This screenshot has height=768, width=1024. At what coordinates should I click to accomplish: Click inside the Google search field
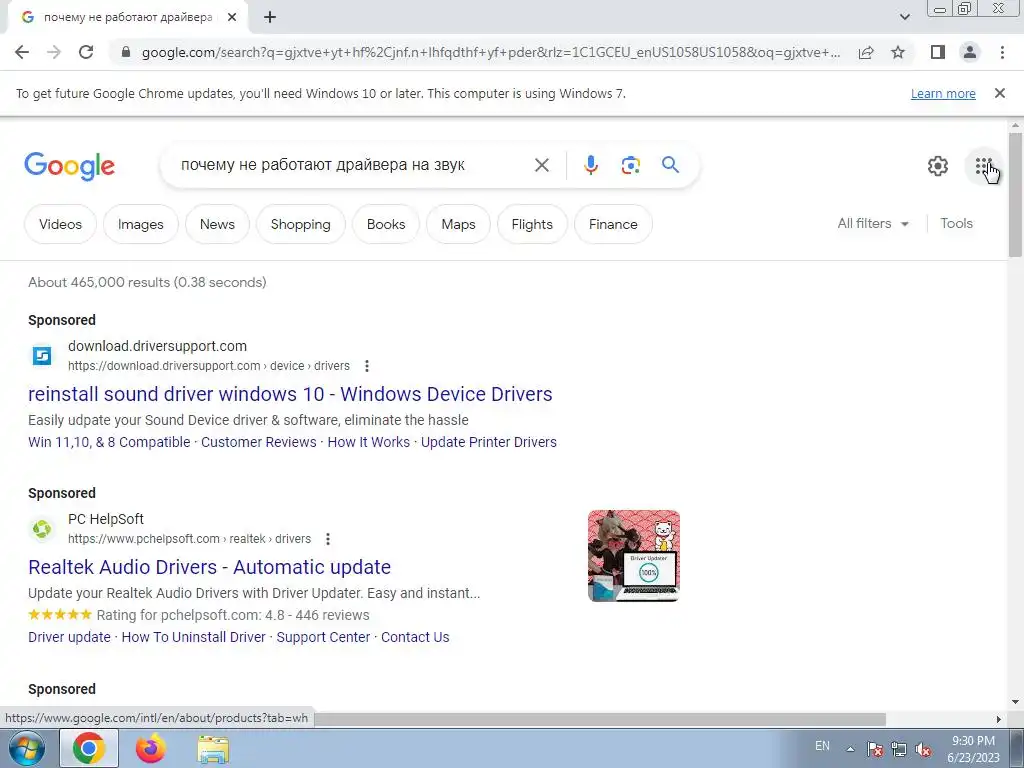353,165
